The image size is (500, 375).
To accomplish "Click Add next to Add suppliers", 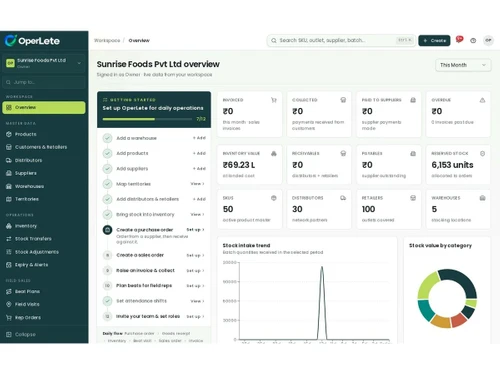I will point(199,169).
